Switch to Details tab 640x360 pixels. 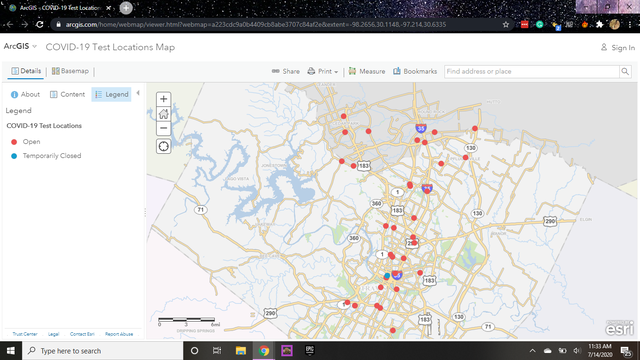pos(26,71)
